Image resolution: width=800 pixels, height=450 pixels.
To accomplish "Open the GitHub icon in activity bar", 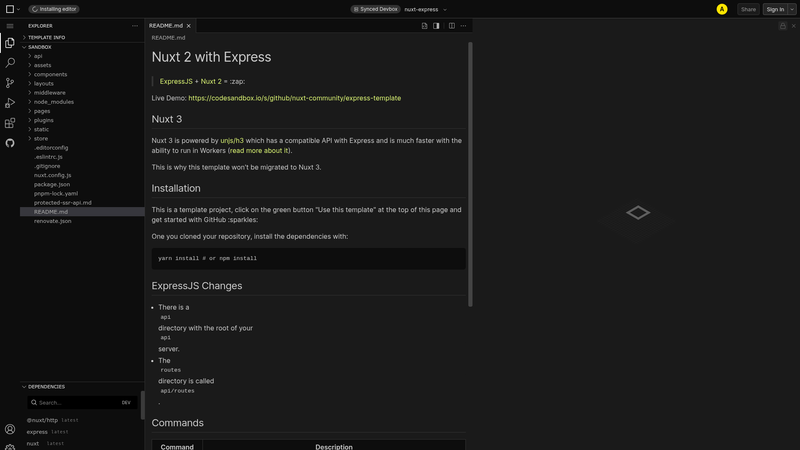I will [10, 143].
